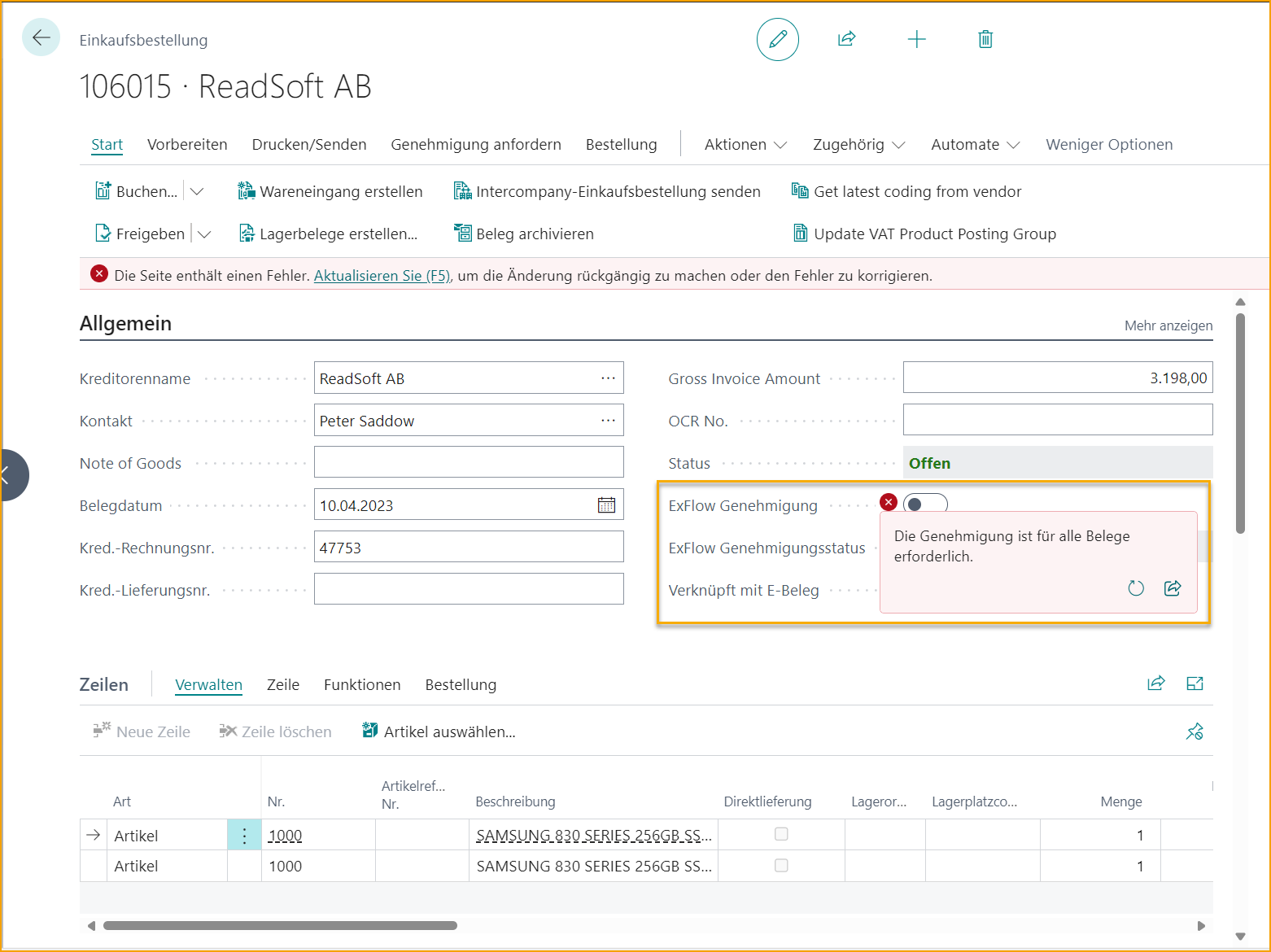Screen dimensions: 1271x952
Task: Open the edit mode pencil icon
Action: tap(777, 39)
